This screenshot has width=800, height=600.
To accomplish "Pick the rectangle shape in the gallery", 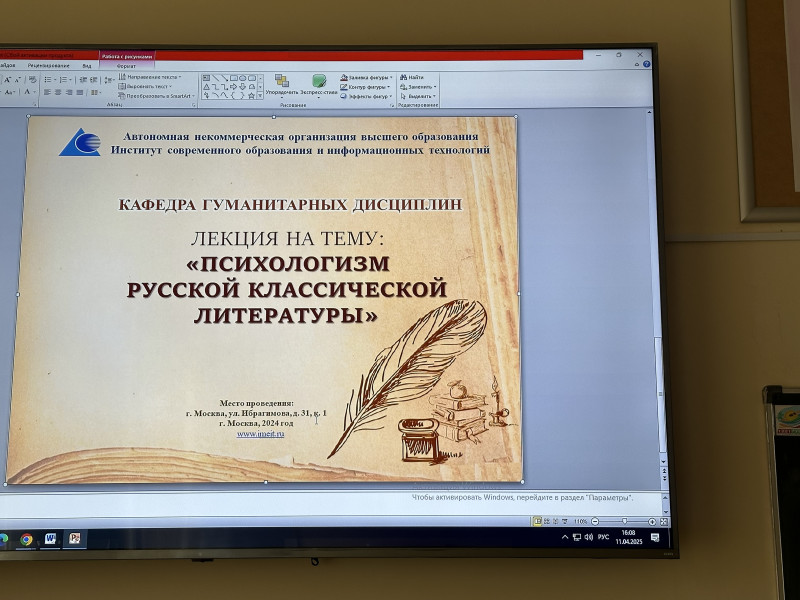I will pyautogui.click(x=234, y=78).
